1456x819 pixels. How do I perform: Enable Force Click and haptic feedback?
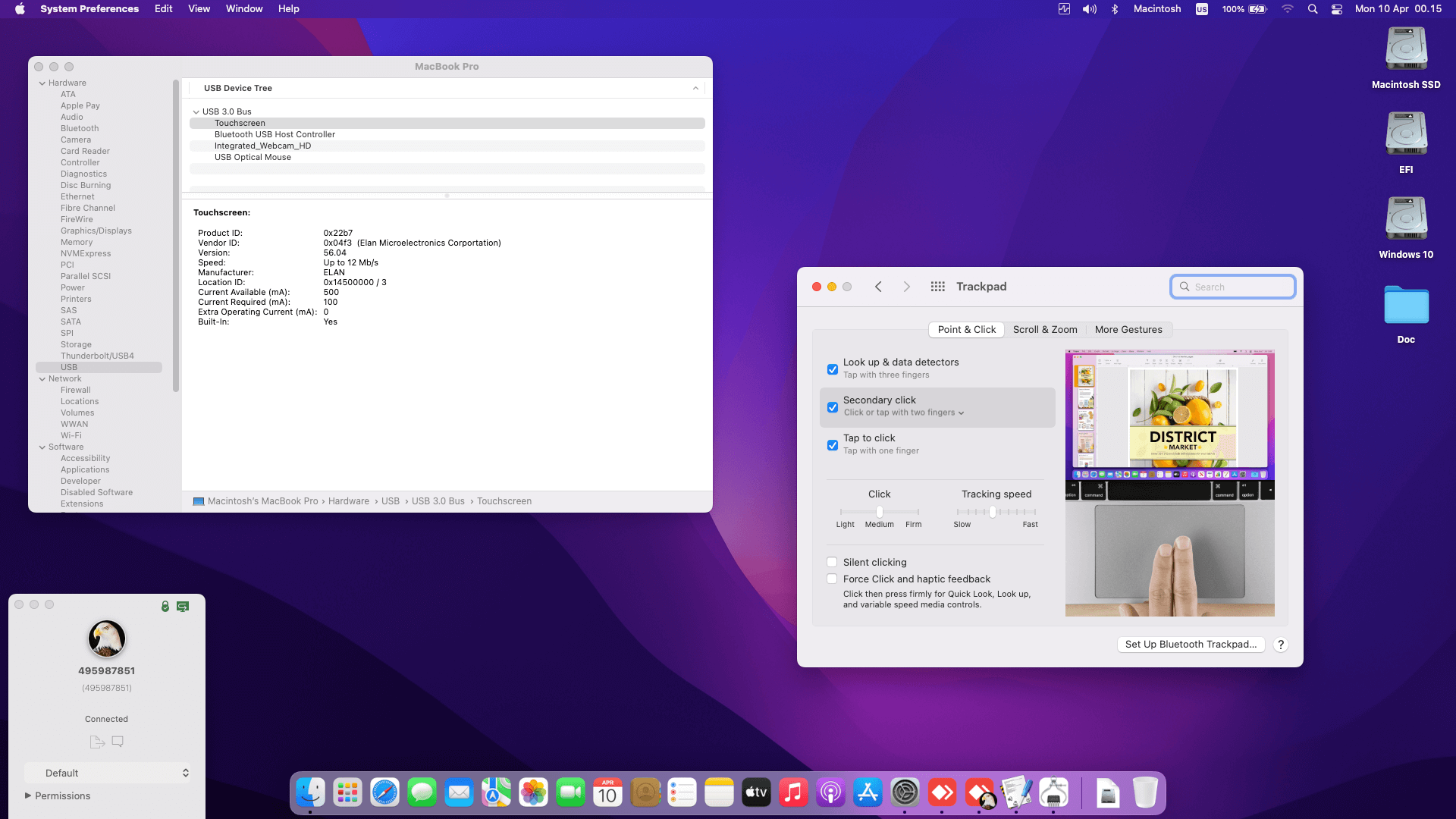point(832,579)
